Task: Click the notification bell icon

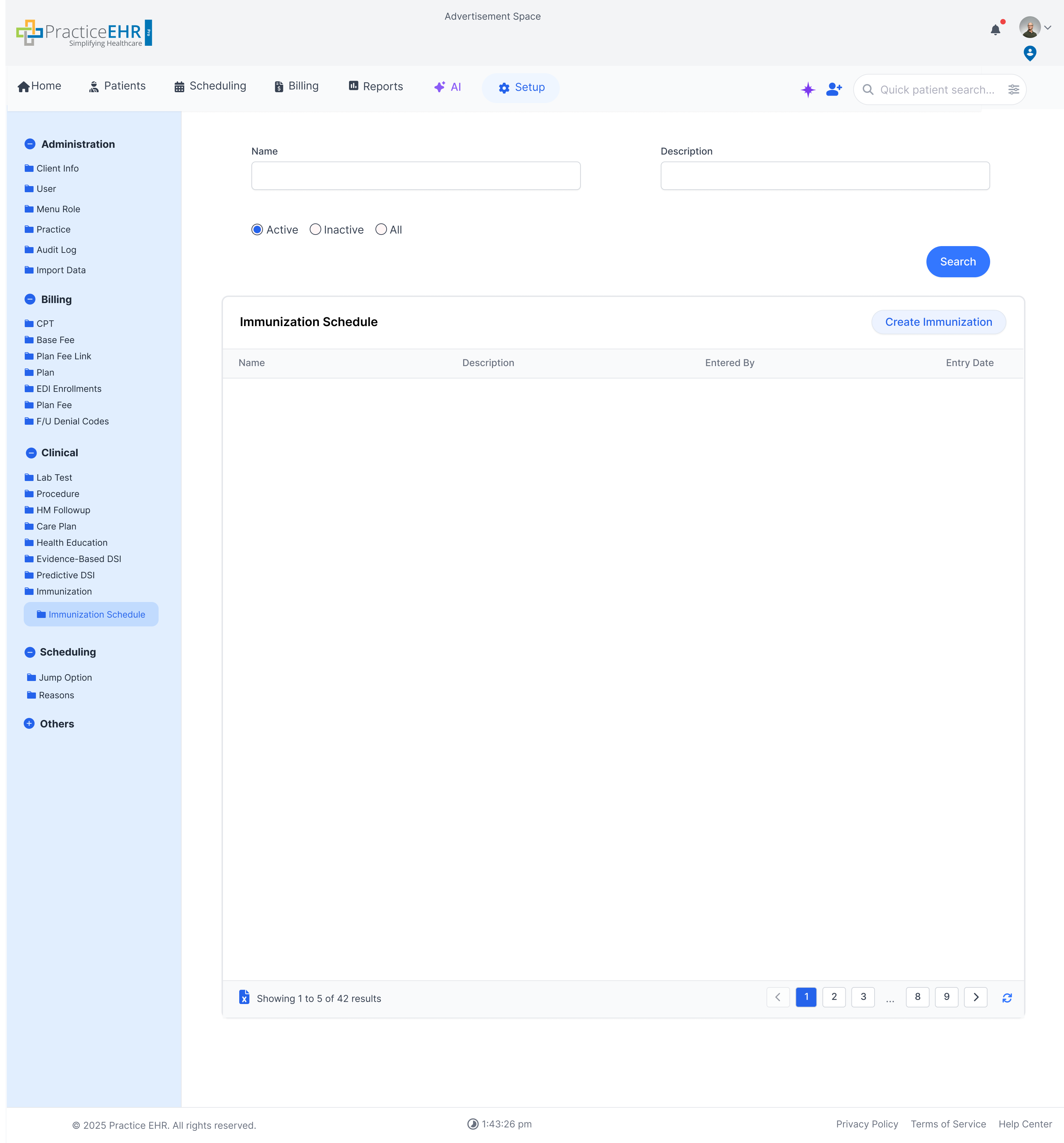Action: point(995,30)
